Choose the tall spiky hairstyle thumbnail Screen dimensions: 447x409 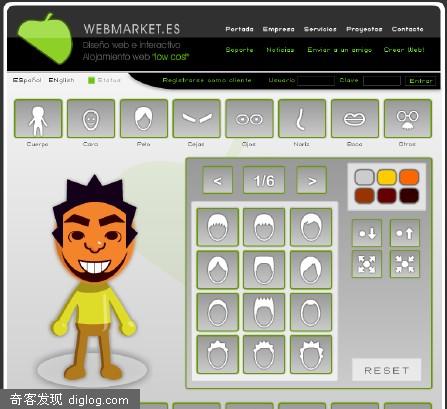[264, 312]
